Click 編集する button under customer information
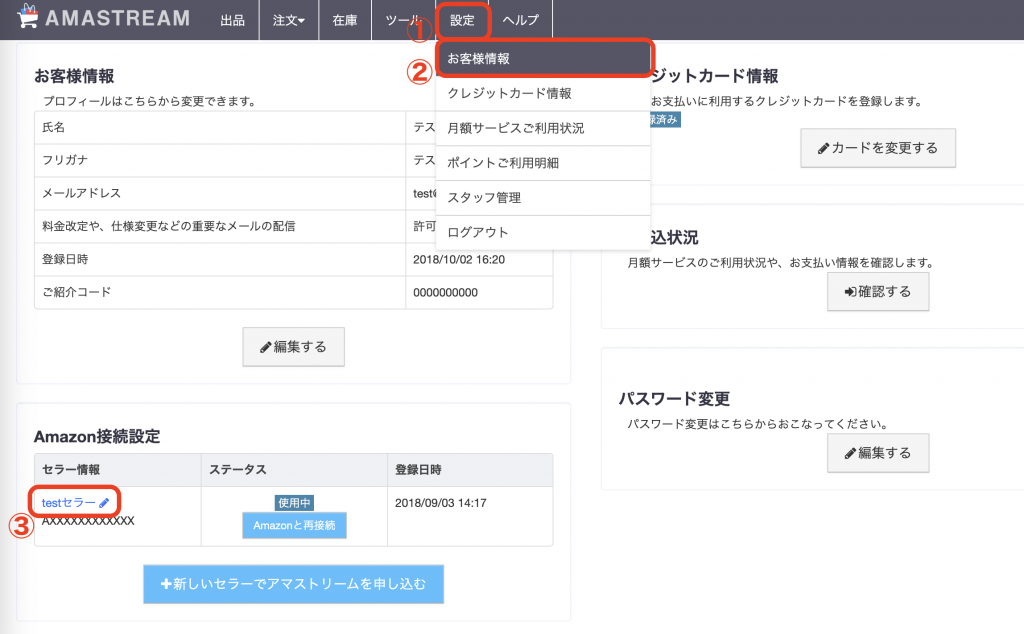 (293, 347)
